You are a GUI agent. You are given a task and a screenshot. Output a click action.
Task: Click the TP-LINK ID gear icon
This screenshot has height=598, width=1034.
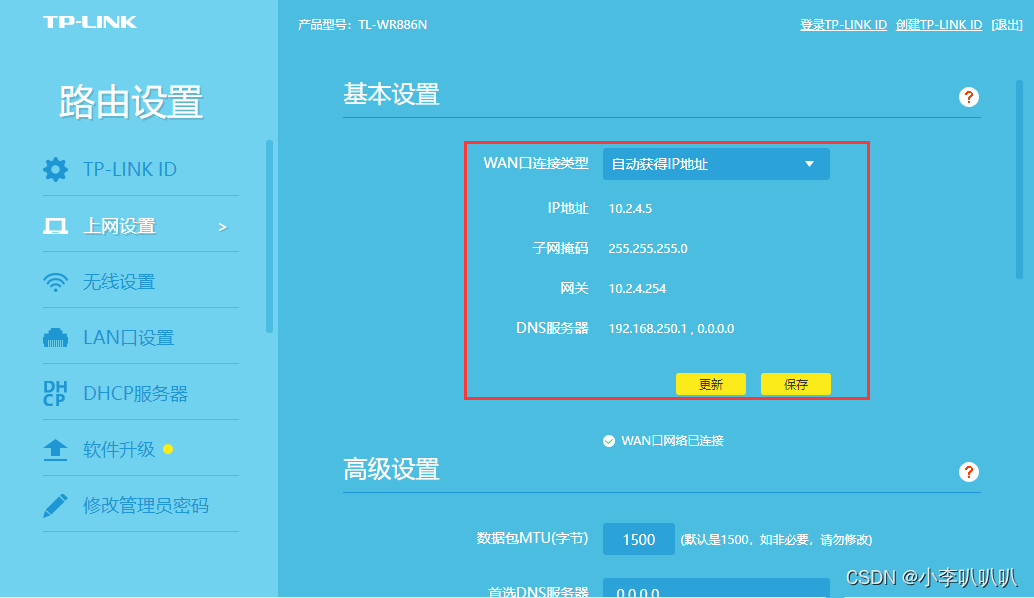point(58,169)
